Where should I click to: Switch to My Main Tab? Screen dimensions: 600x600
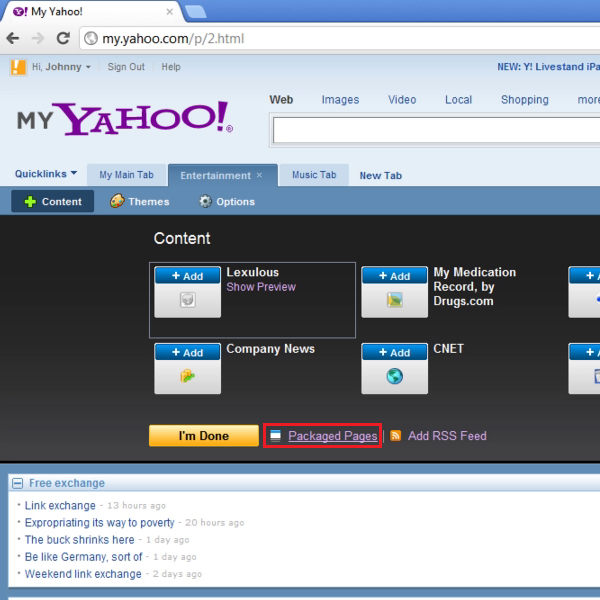tap(126, 175)
